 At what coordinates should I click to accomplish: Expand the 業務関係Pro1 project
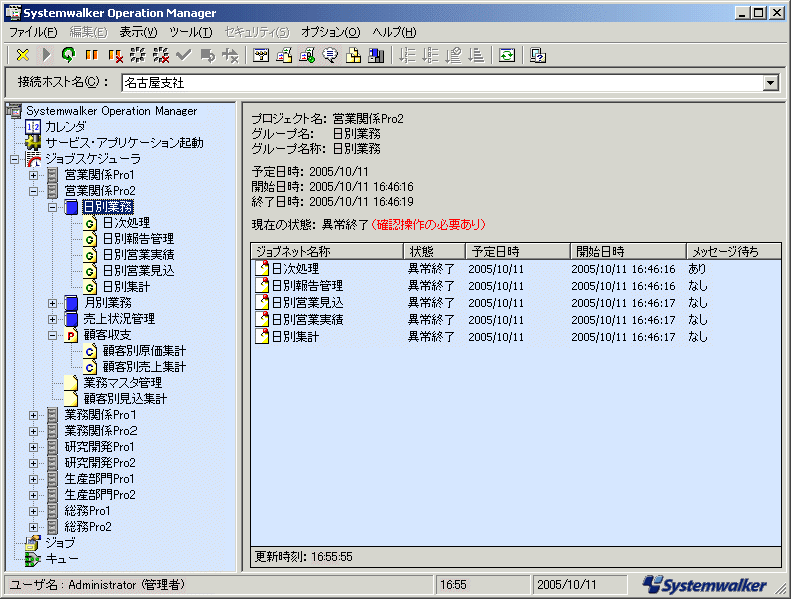click(x=33, y=415)
